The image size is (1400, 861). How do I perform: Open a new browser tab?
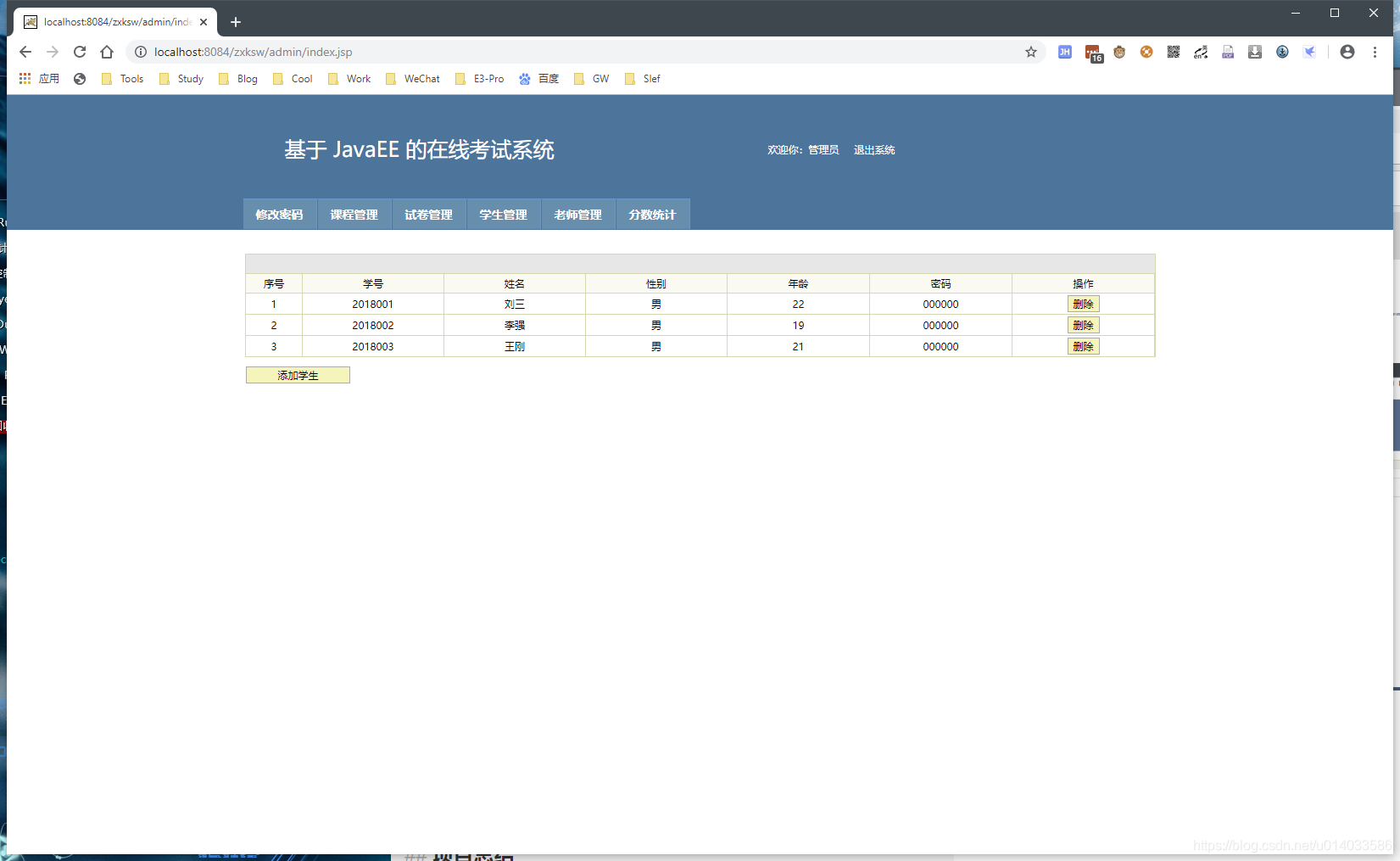pyautogui.click(x=236, y=22)
